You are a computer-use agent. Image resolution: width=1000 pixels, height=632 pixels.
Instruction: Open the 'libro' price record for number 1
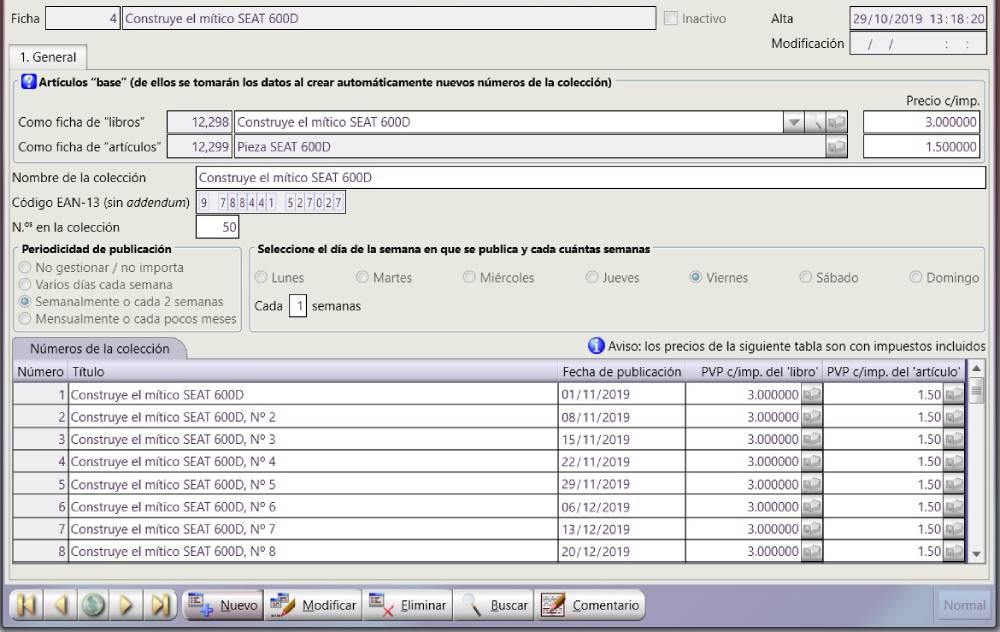point(812,395)
